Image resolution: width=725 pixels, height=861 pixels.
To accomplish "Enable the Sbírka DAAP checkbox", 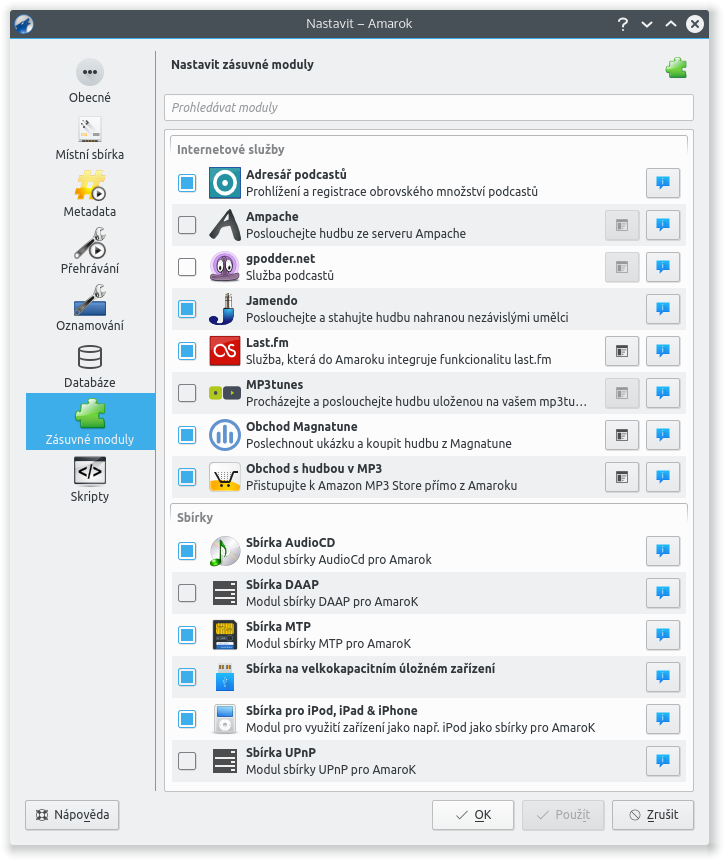I will pos(187,593).
